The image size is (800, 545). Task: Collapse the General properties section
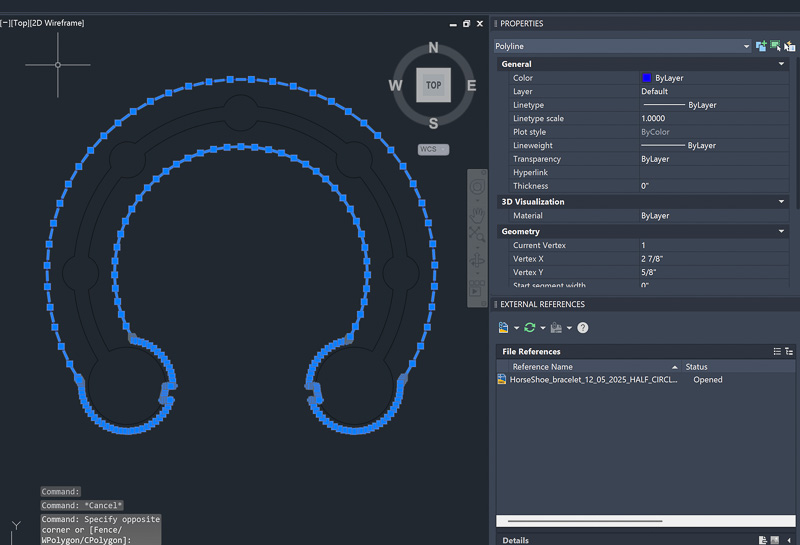coord(781,64)
